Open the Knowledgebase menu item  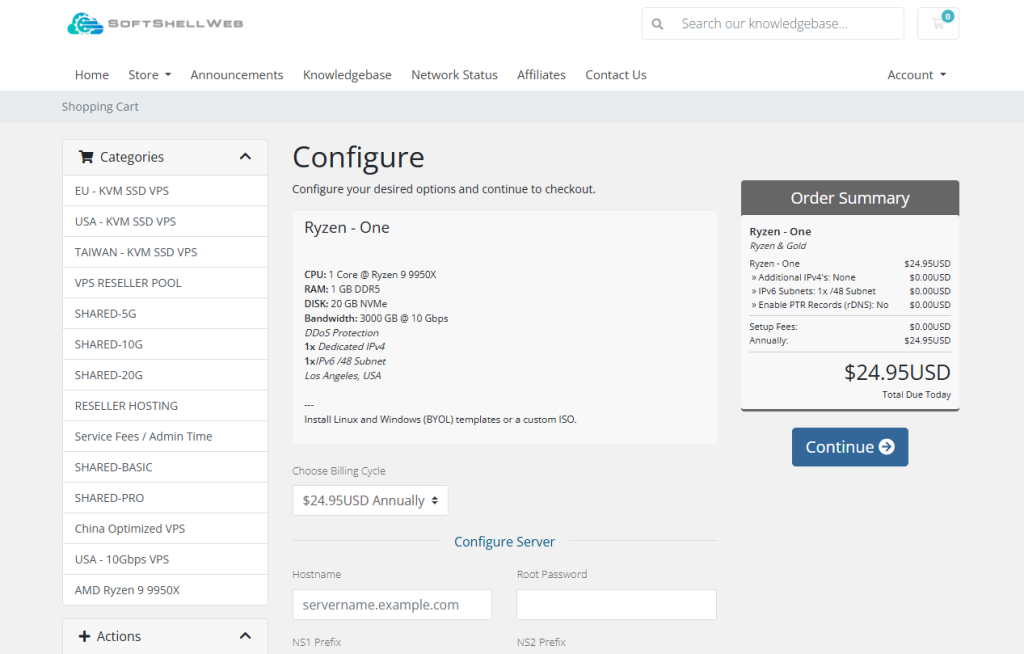click(x=347, y=75)
